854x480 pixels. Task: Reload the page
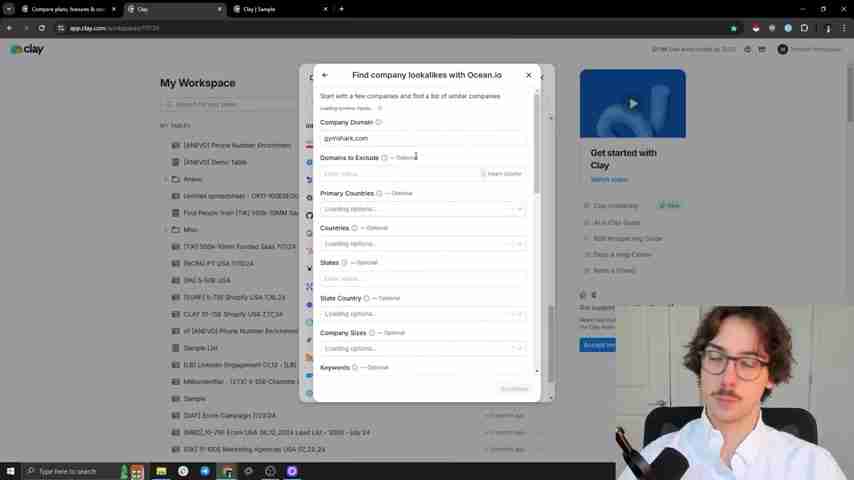click(x=41, y=28)
